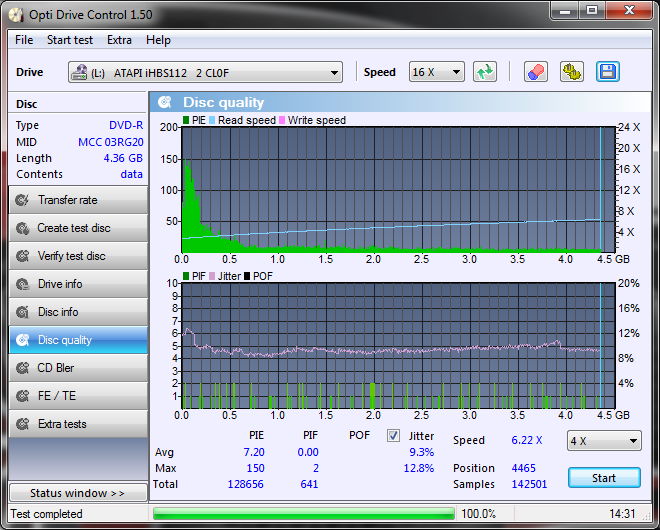The height and width of the screenshot is (530, 660).
Task: Click the Create test disc icon
Action: point(22,228)
